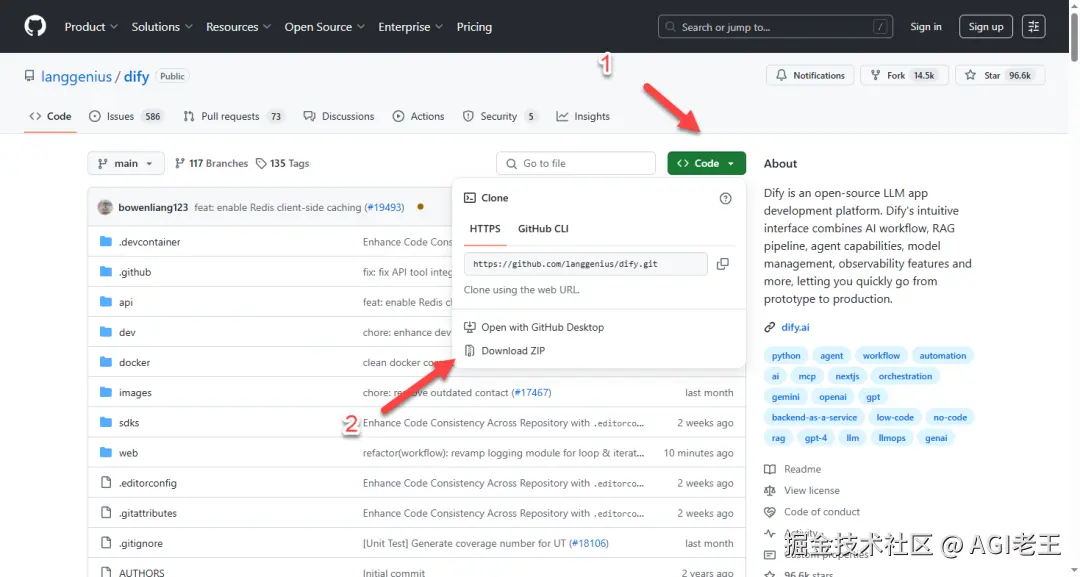
Task: Open the Actions tab
Action: pyautogui.click(x=419, y=116)
